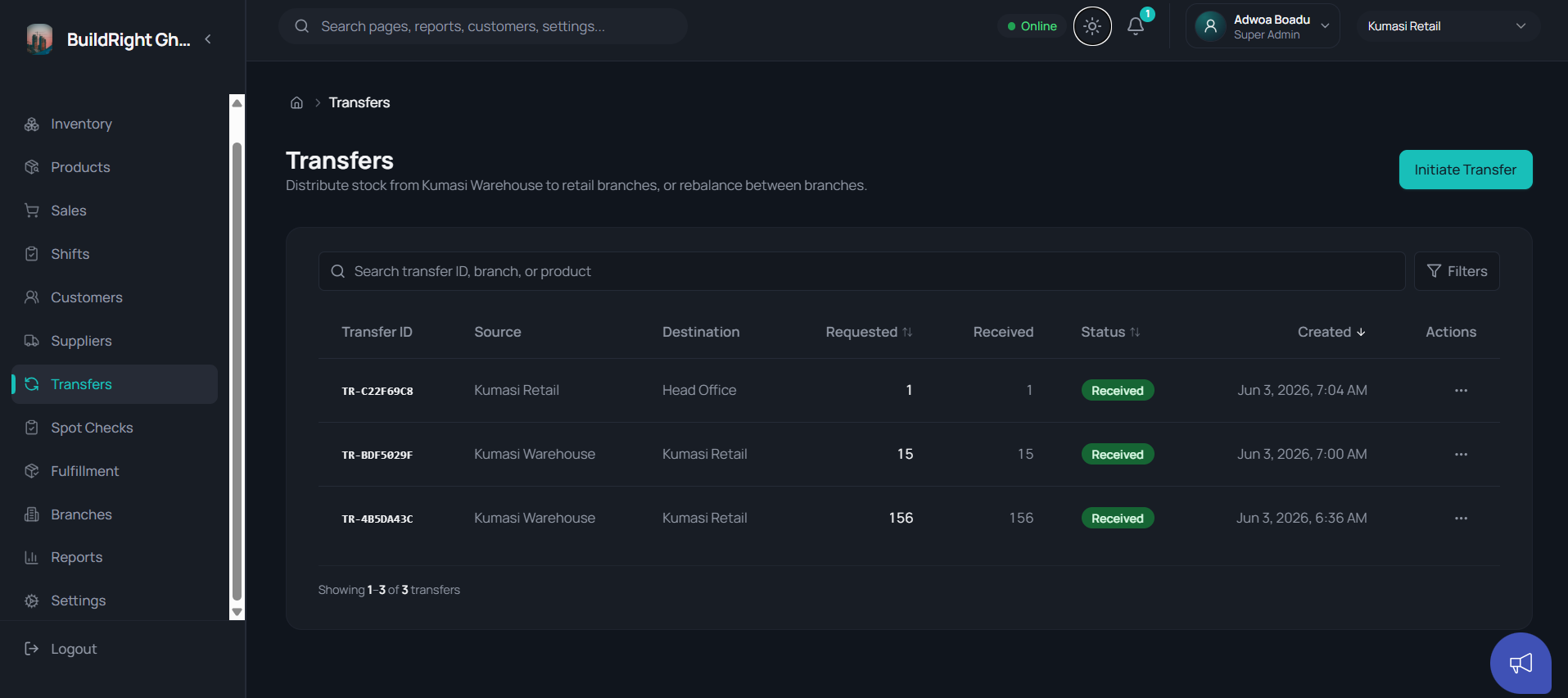Image resolution: width=1568 pixels, height=698 pixels.
Task: Click sidebar scrollbar down arrow
Action: 237,612
